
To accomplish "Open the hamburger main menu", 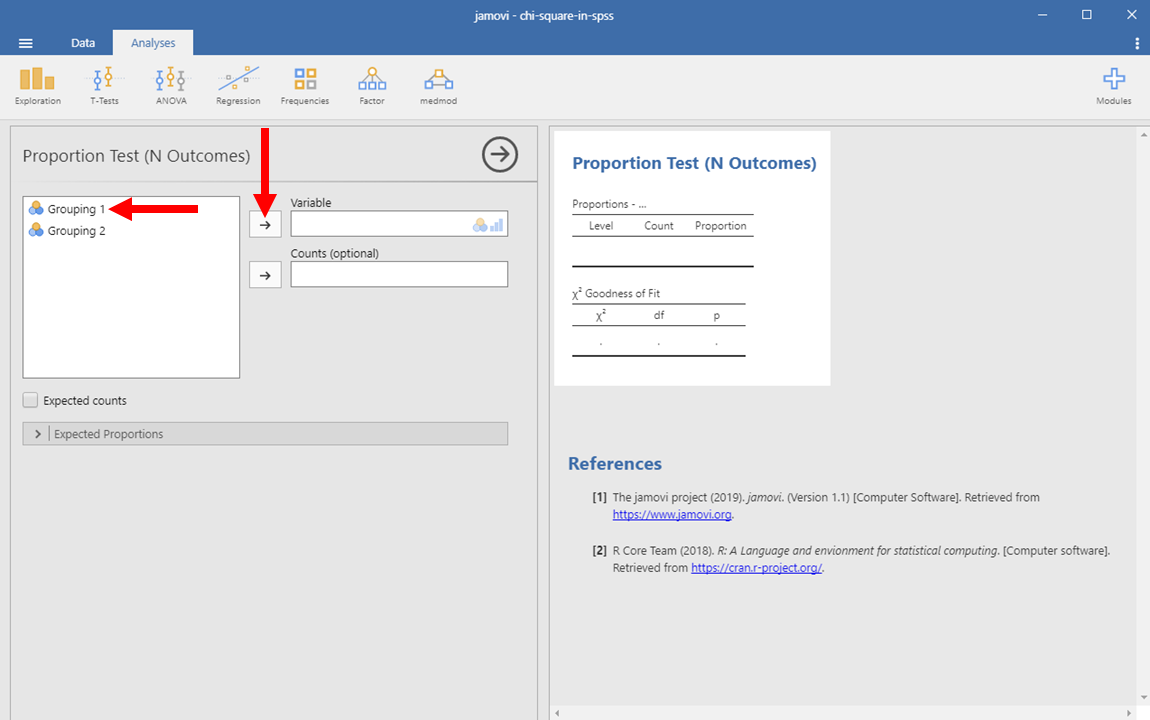I will pyautogui.click(x=26, y=43).
